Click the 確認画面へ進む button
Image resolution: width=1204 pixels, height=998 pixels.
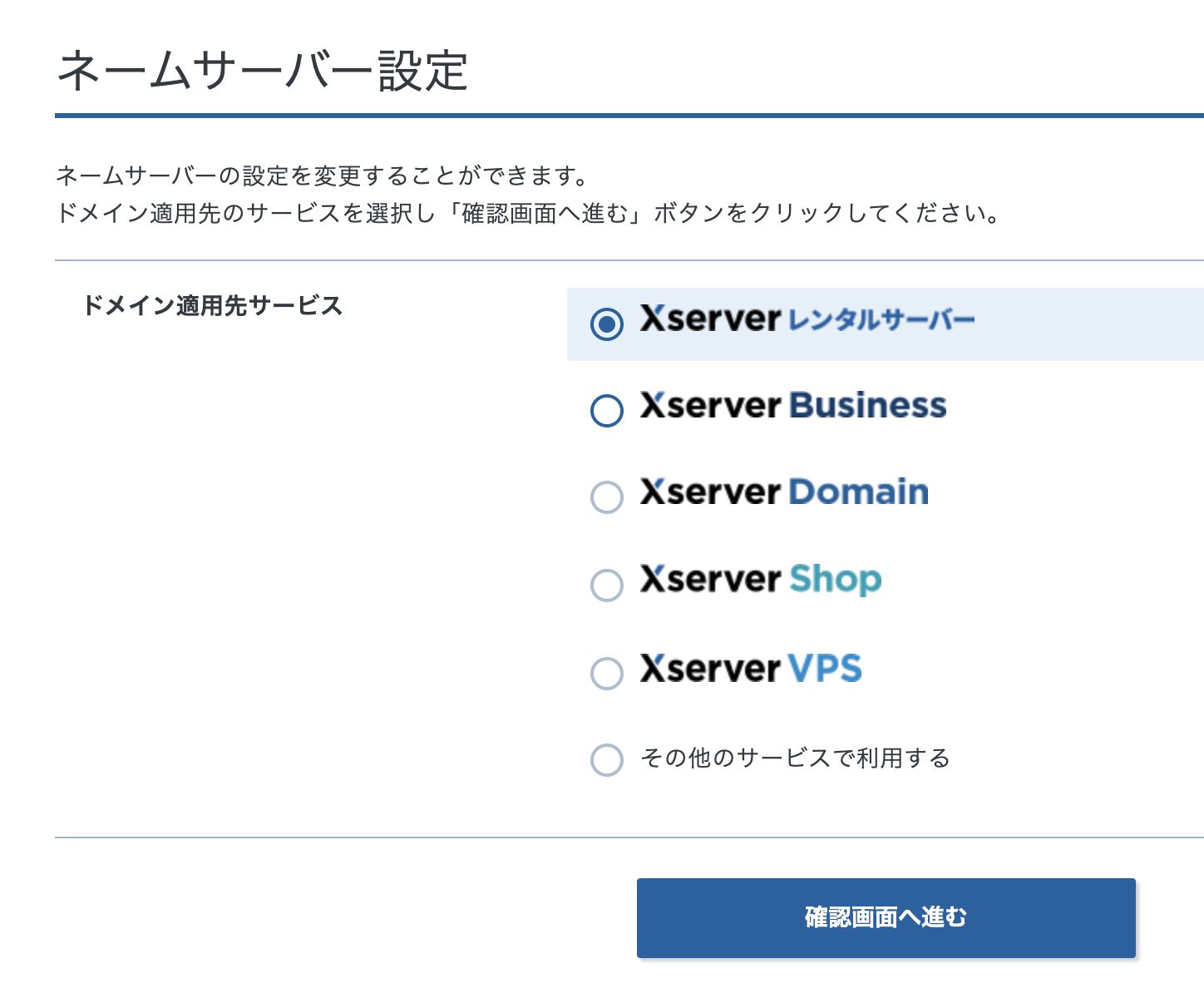click(886, 917)
